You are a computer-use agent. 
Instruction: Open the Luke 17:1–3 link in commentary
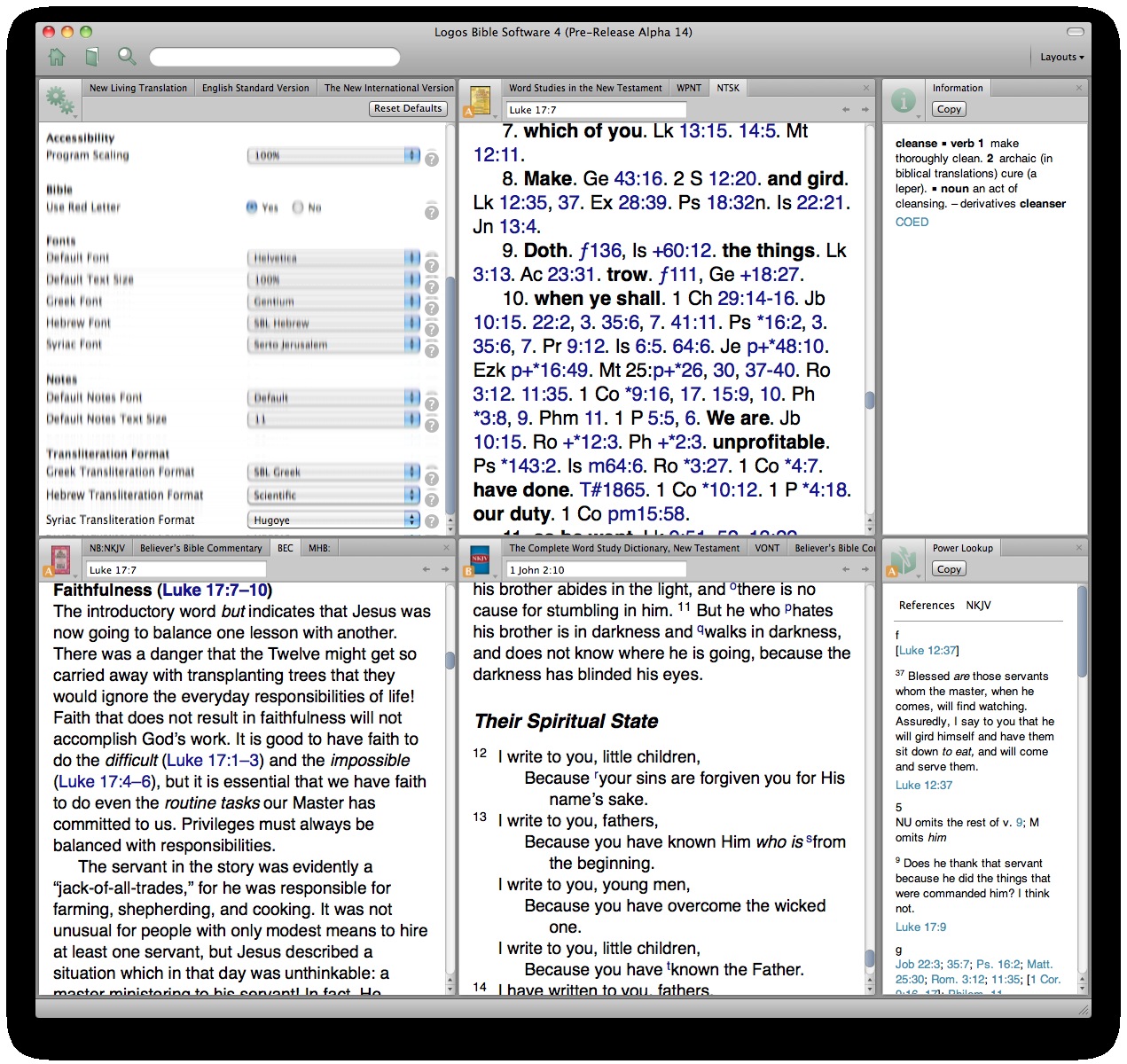pos(212,760)
